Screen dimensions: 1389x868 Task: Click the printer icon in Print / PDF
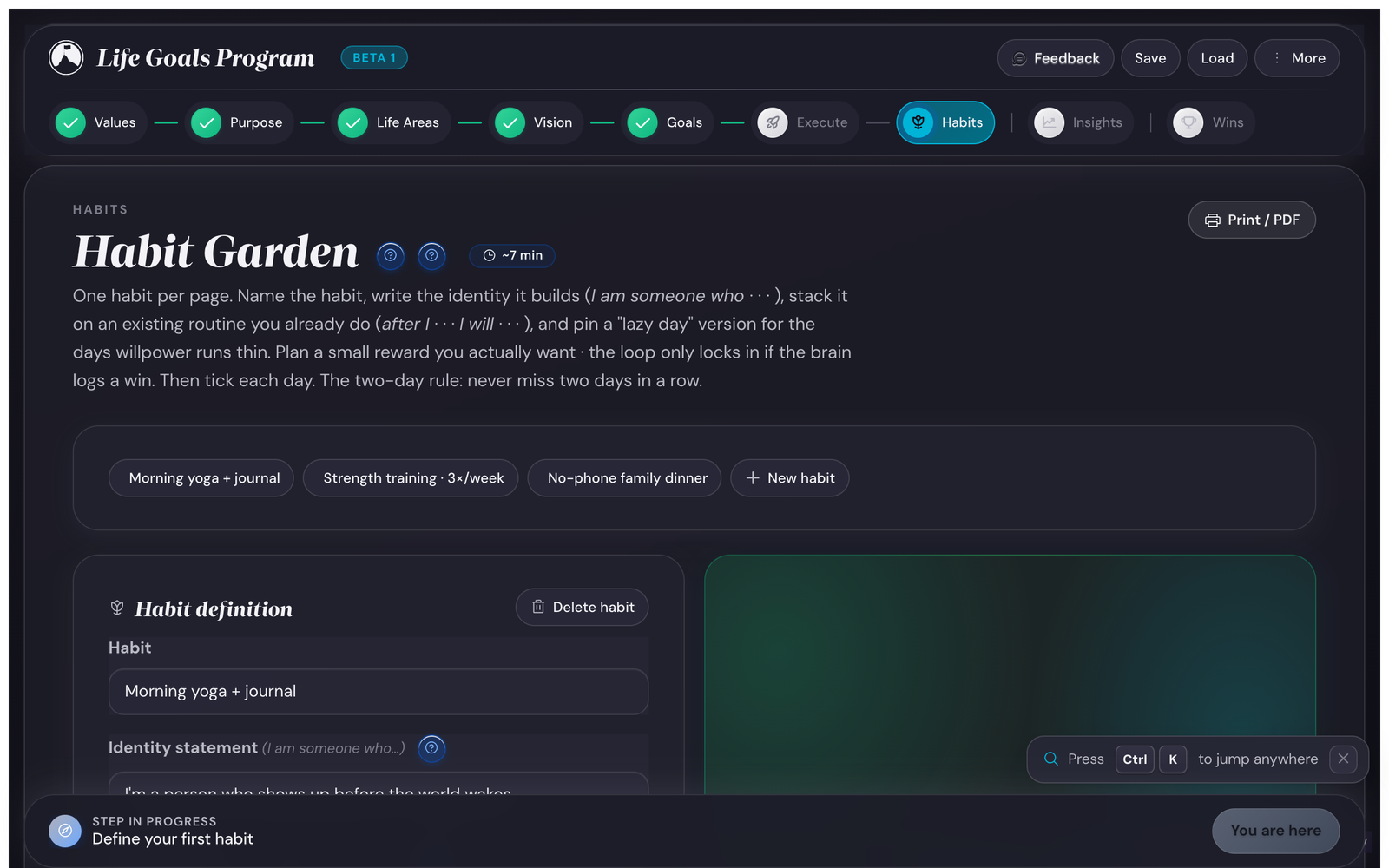pos(1213,220)
